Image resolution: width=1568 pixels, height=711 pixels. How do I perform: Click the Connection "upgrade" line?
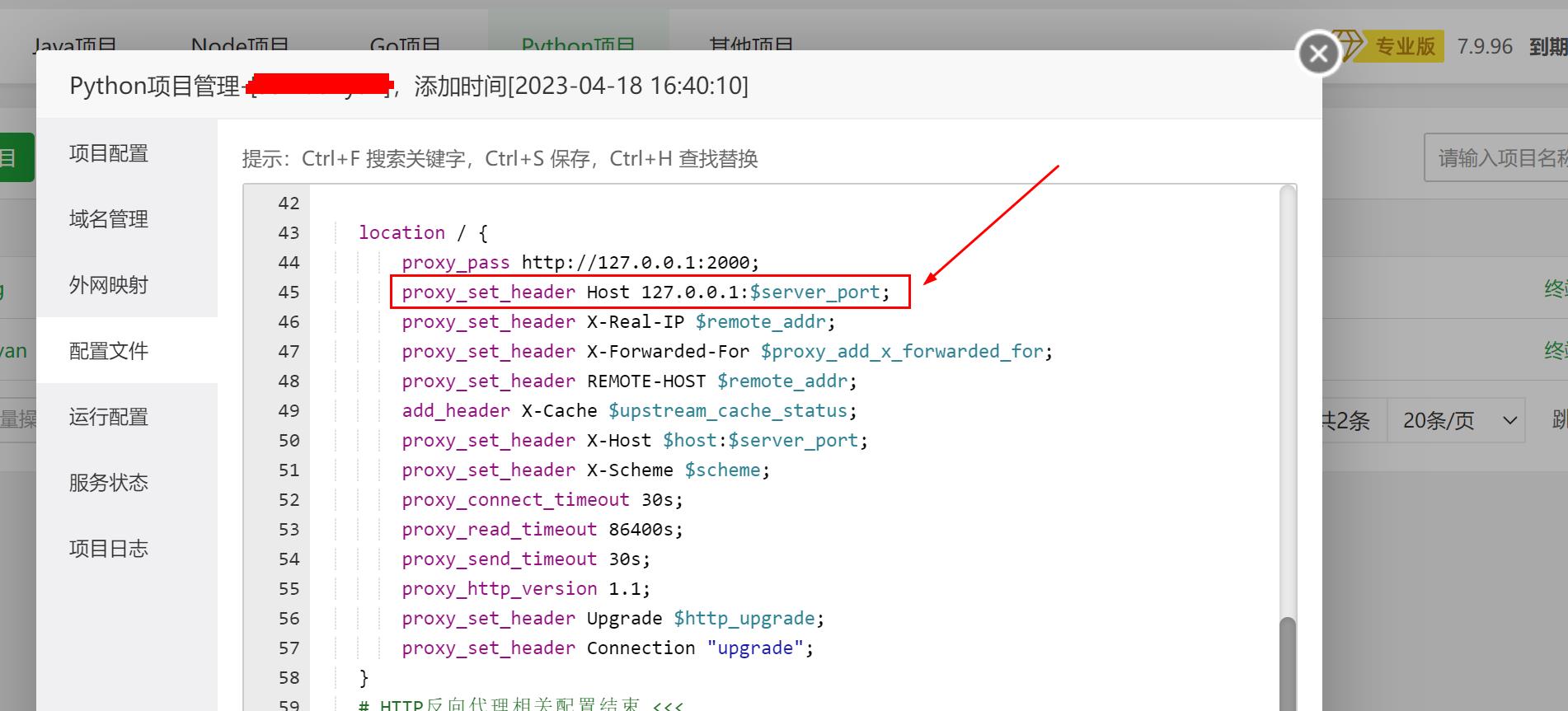pyautogui.click(x=608, y=648)
